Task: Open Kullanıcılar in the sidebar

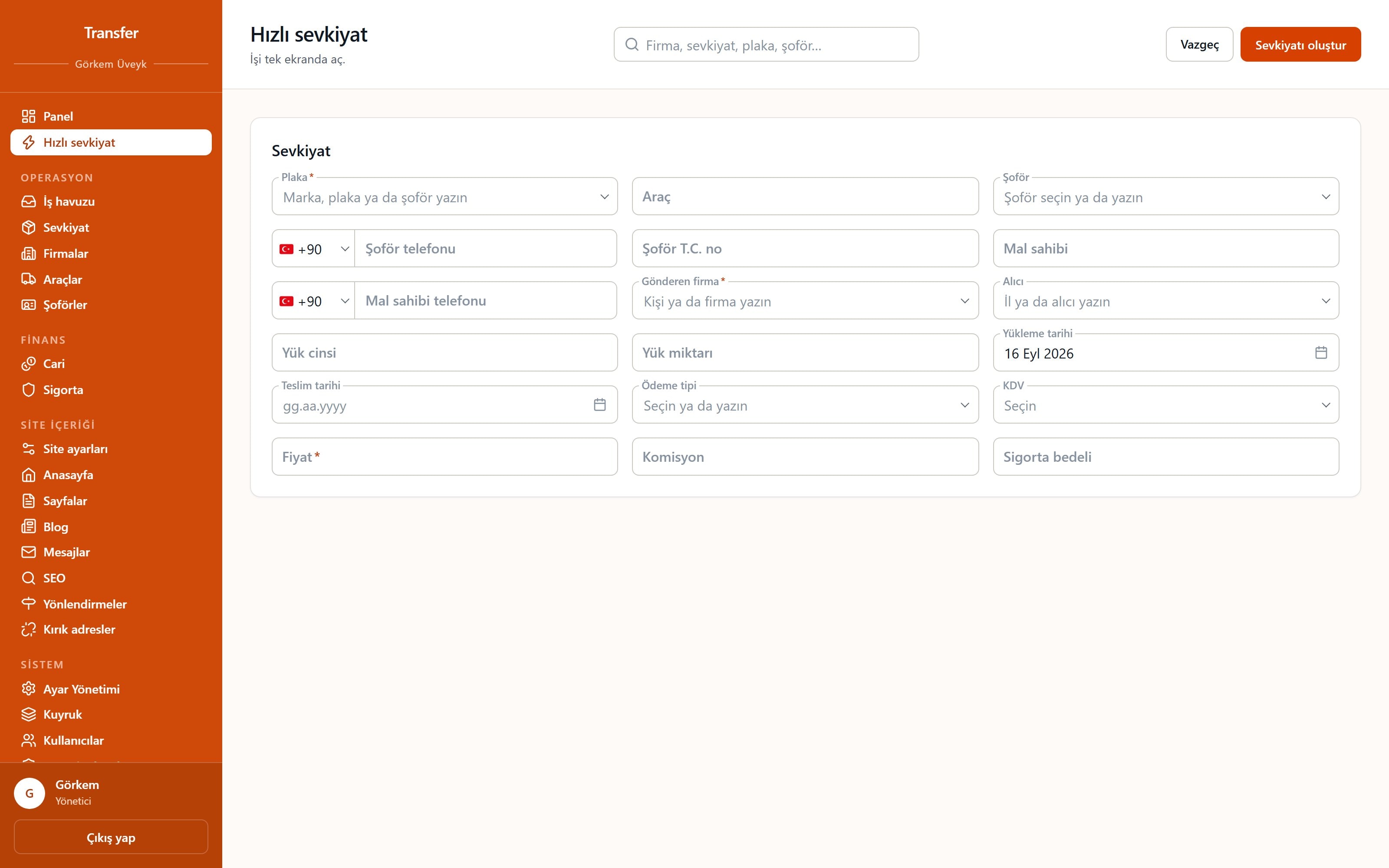Action: (111, 740)
